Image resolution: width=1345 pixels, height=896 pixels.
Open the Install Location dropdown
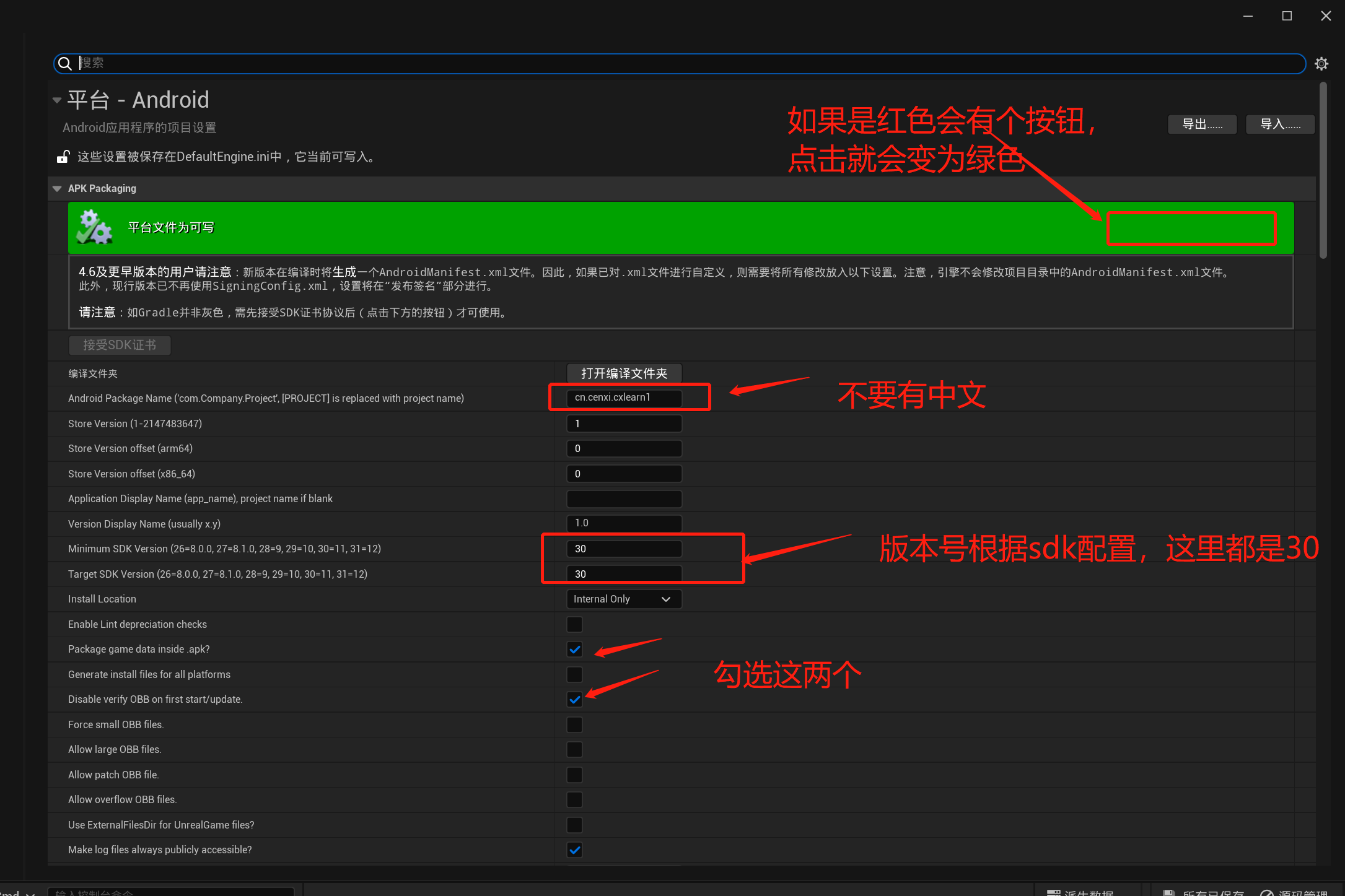(x=623, y=599)
